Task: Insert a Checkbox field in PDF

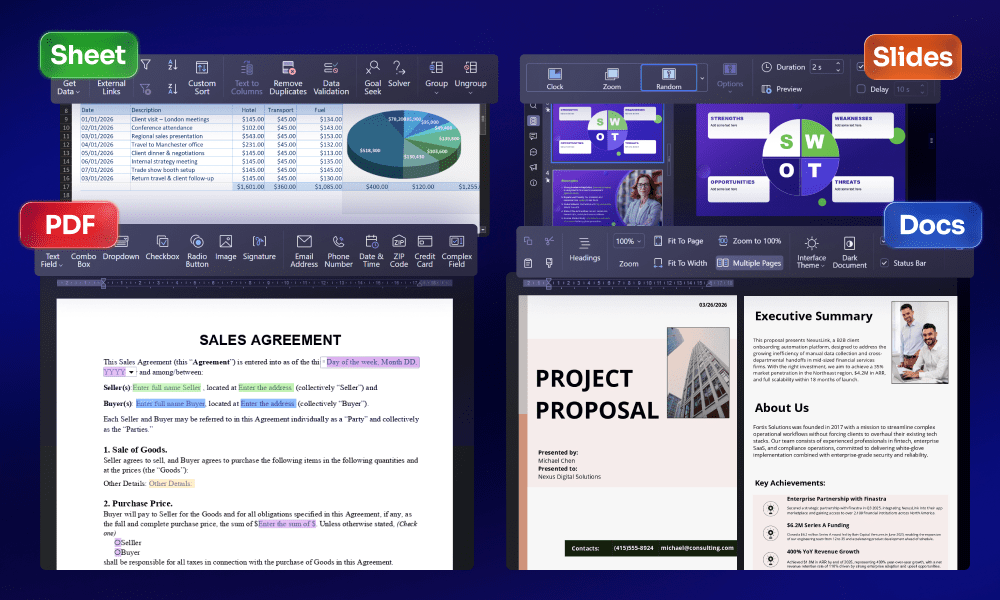Action: click(x=162, y=249)
